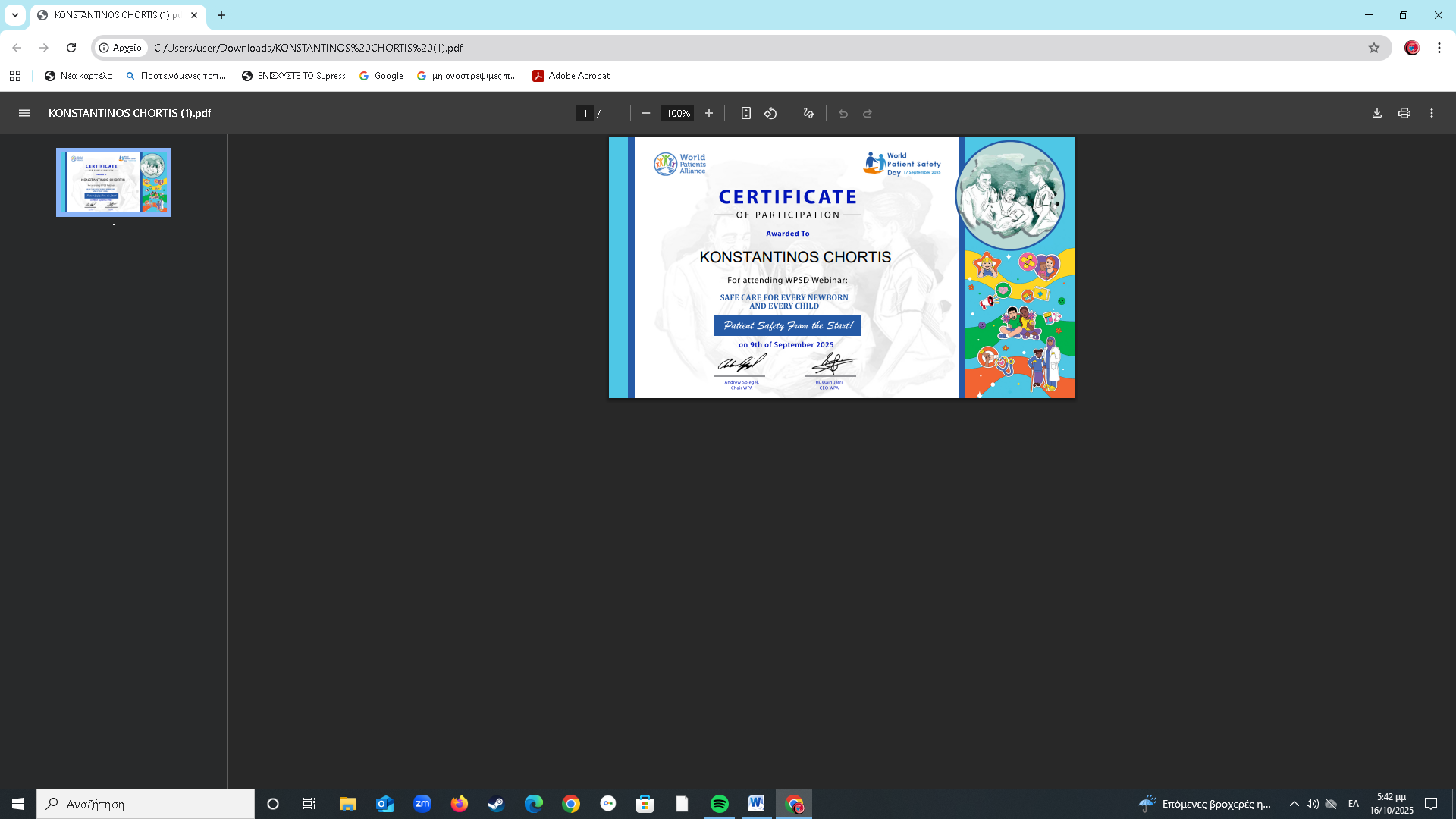The image size is (1456, 819).
Task: Click the page number input field
Action: point(585,113)
